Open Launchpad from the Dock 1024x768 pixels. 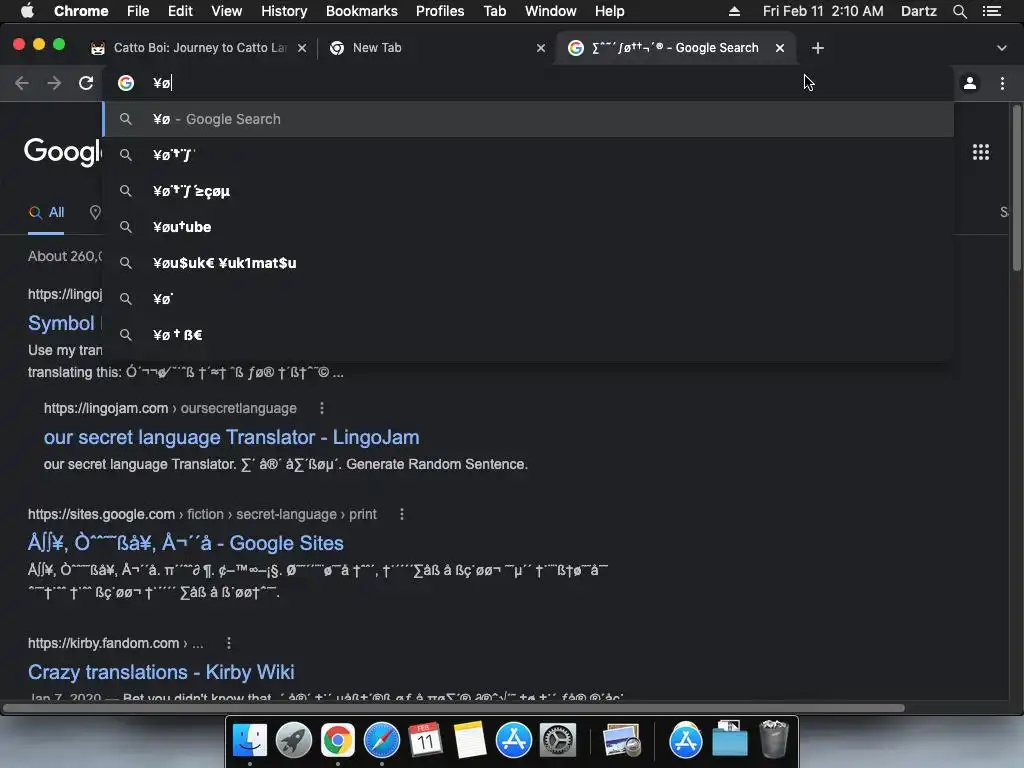tap(293, 740)
